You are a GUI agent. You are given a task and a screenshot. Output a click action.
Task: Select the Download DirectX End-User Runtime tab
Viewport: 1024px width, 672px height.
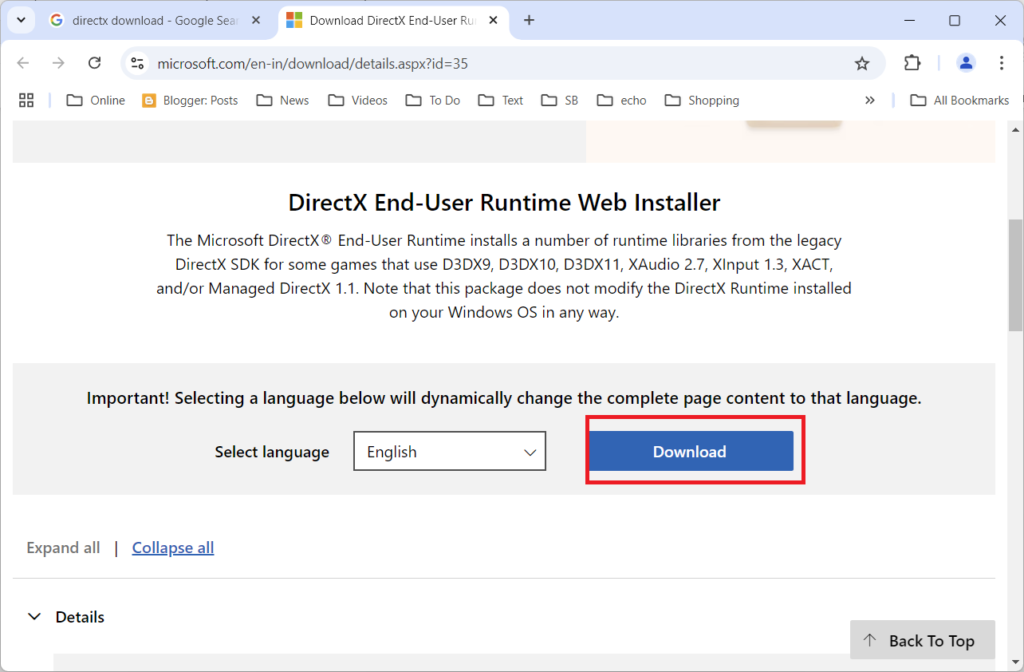click(x=392, y=21)
